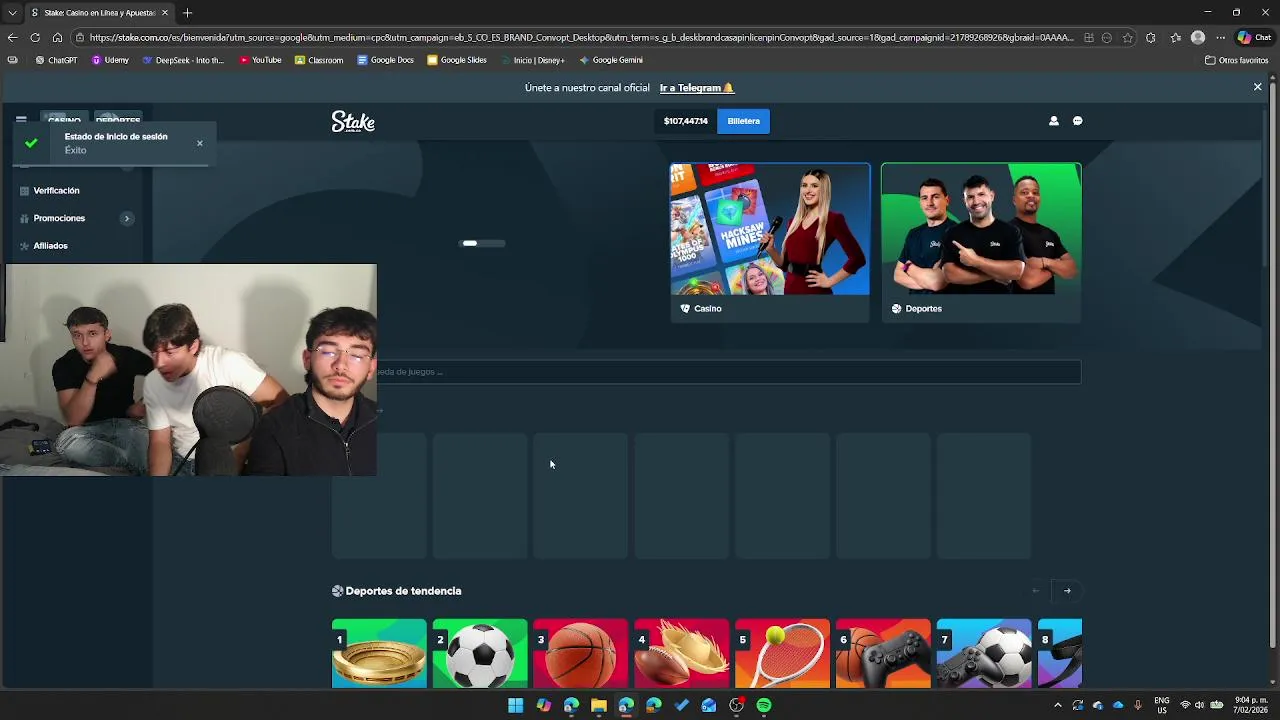1280x720 pixels.
Task: Open Promociones in the sidebar
Action: pos(59,218)
